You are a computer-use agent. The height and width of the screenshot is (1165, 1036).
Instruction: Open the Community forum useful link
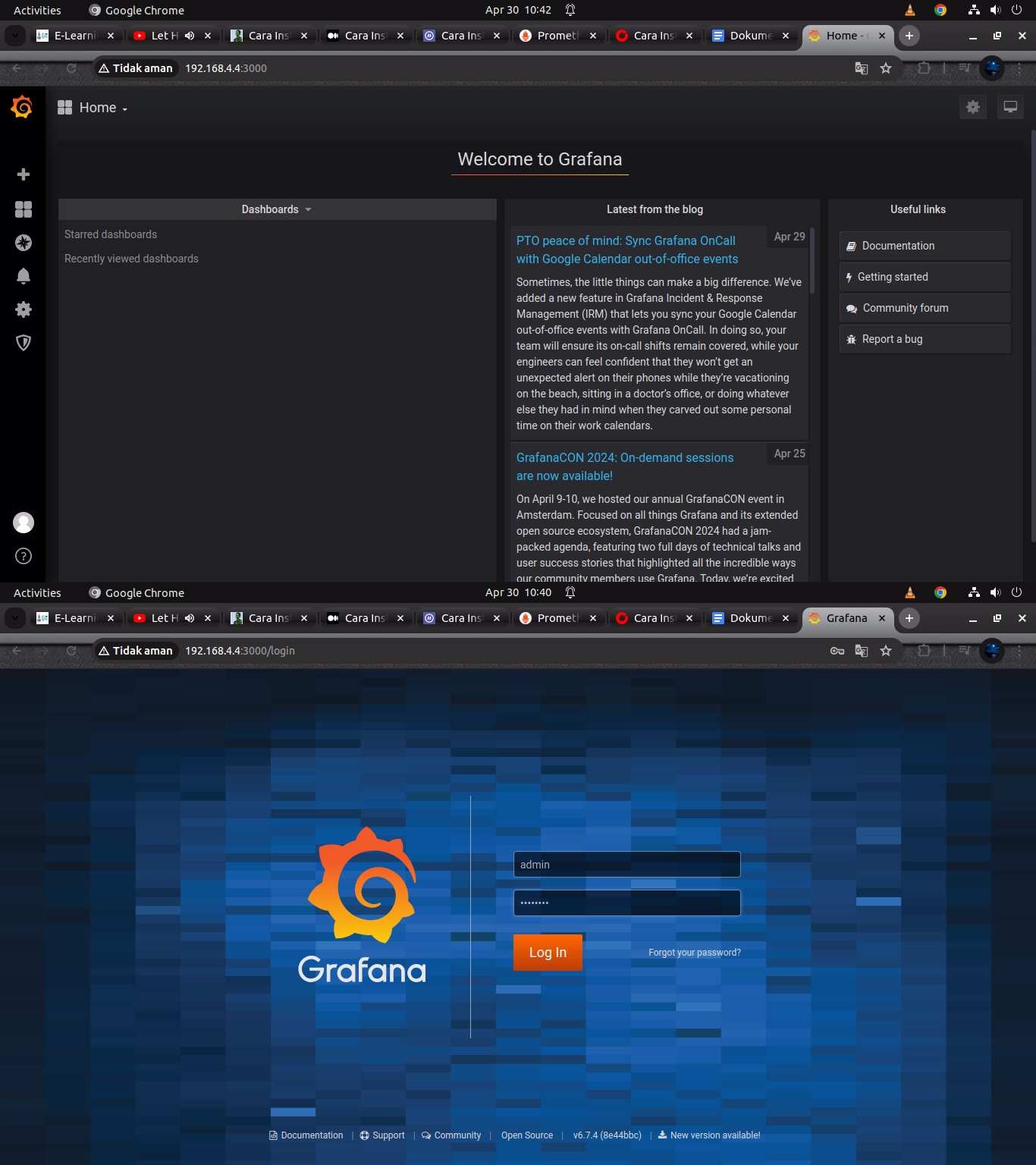coord(925,308)
